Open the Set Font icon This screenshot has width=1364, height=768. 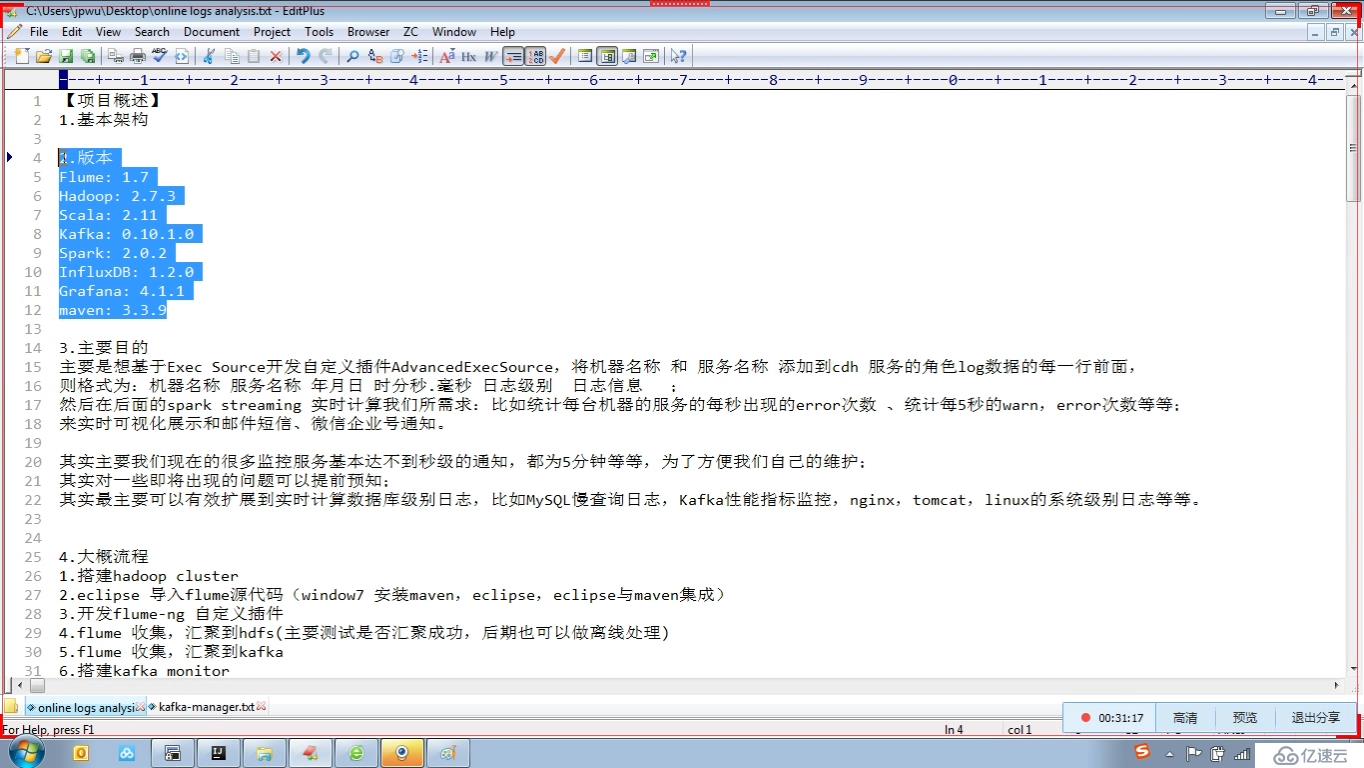click(x=447, y=56)
